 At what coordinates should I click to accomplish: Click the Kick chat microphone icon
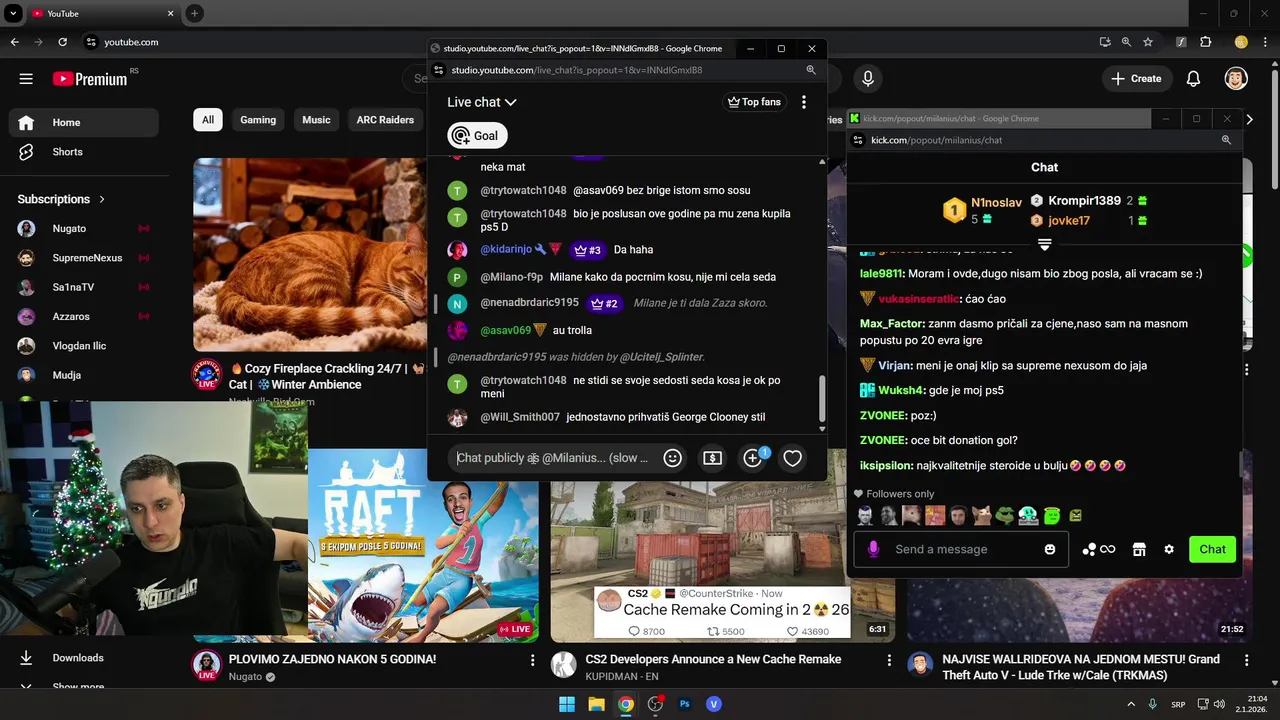(x=874, y=549)
